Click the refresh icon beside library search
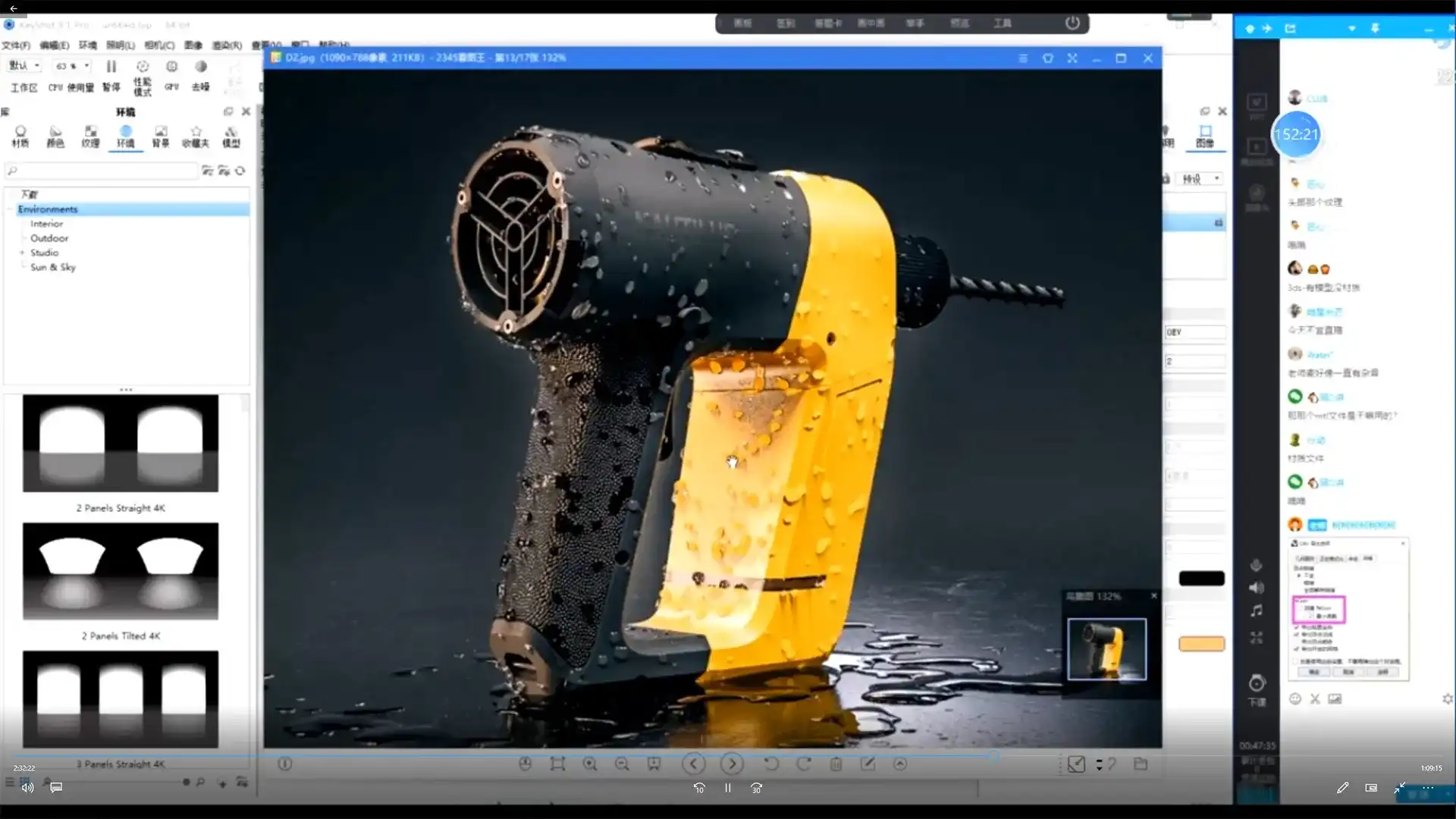Image resolution: width=1456 pixels, height=819 pixels. click(x=240, y=171)
